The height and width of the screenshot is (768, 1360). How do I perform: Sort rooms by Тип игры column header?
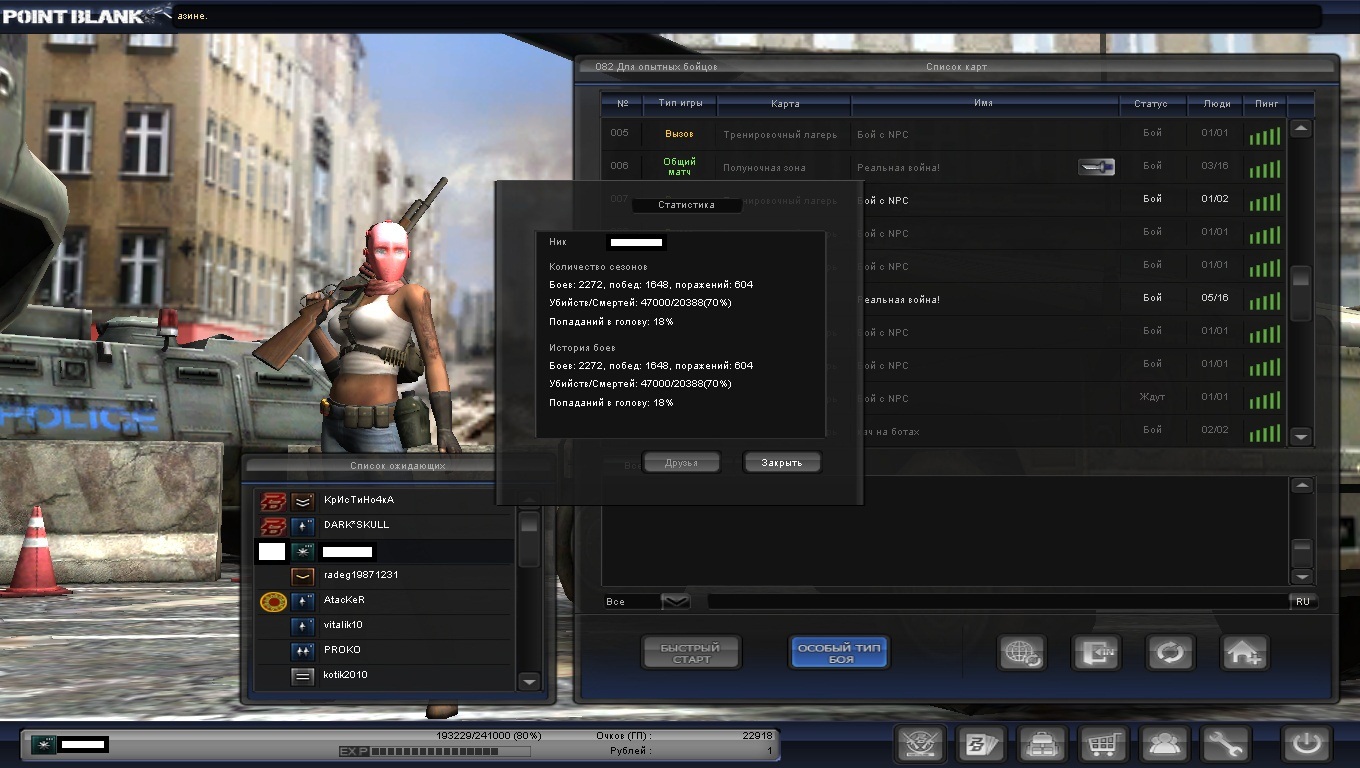680,103
